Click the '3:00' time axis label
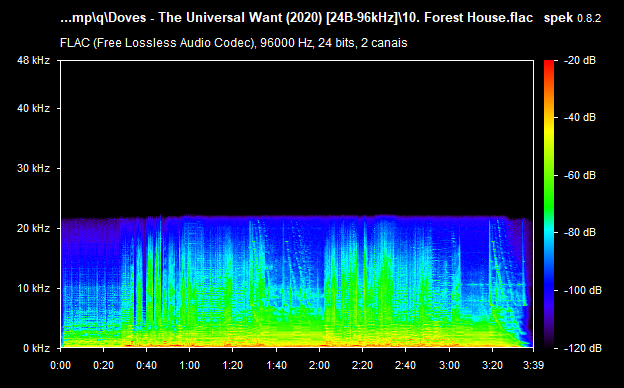 pyautogui.click(x=449, y=365)
